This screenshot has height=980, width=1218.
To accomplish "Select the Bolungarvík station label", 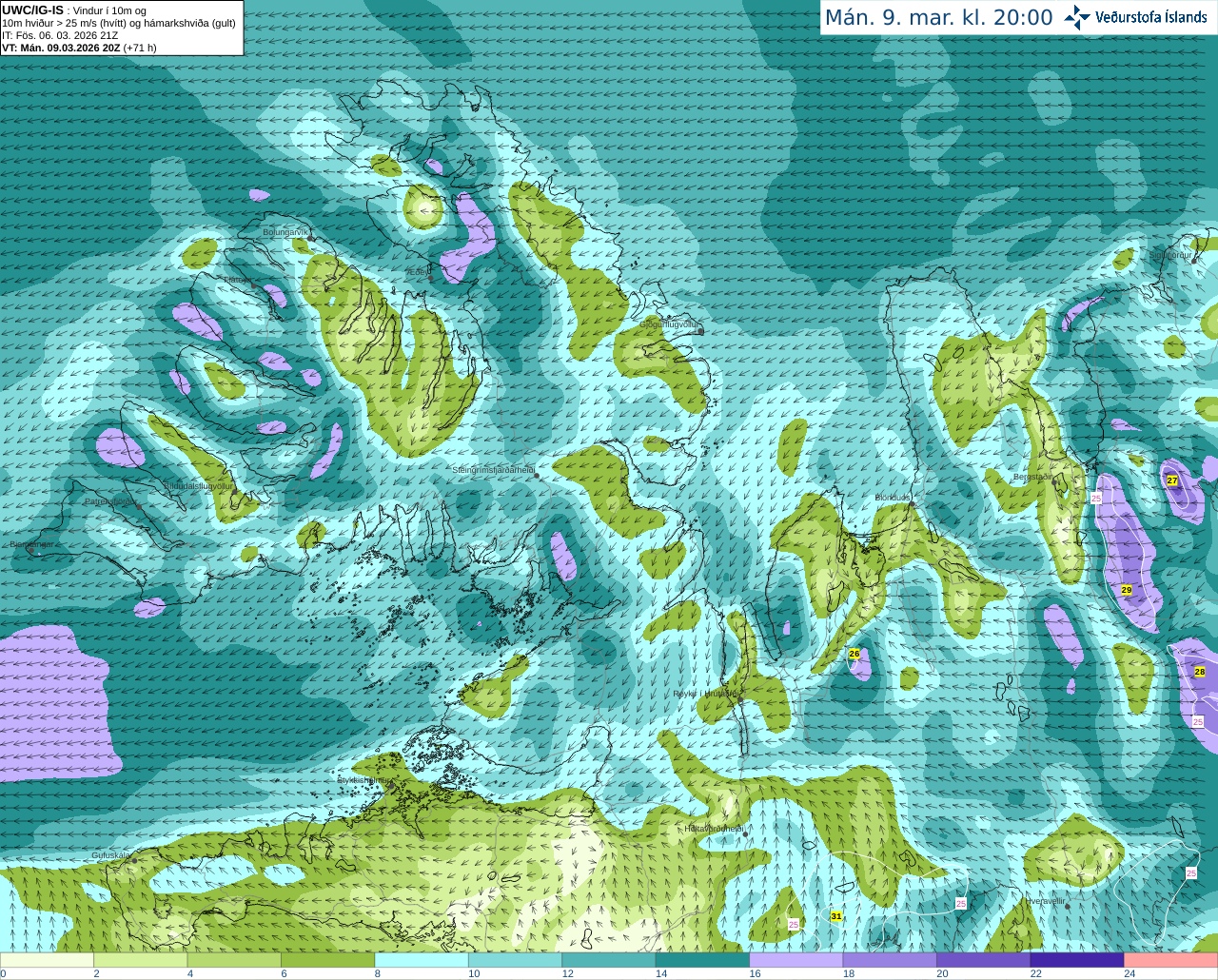I will pyautogui.click(x=285, y=232).
